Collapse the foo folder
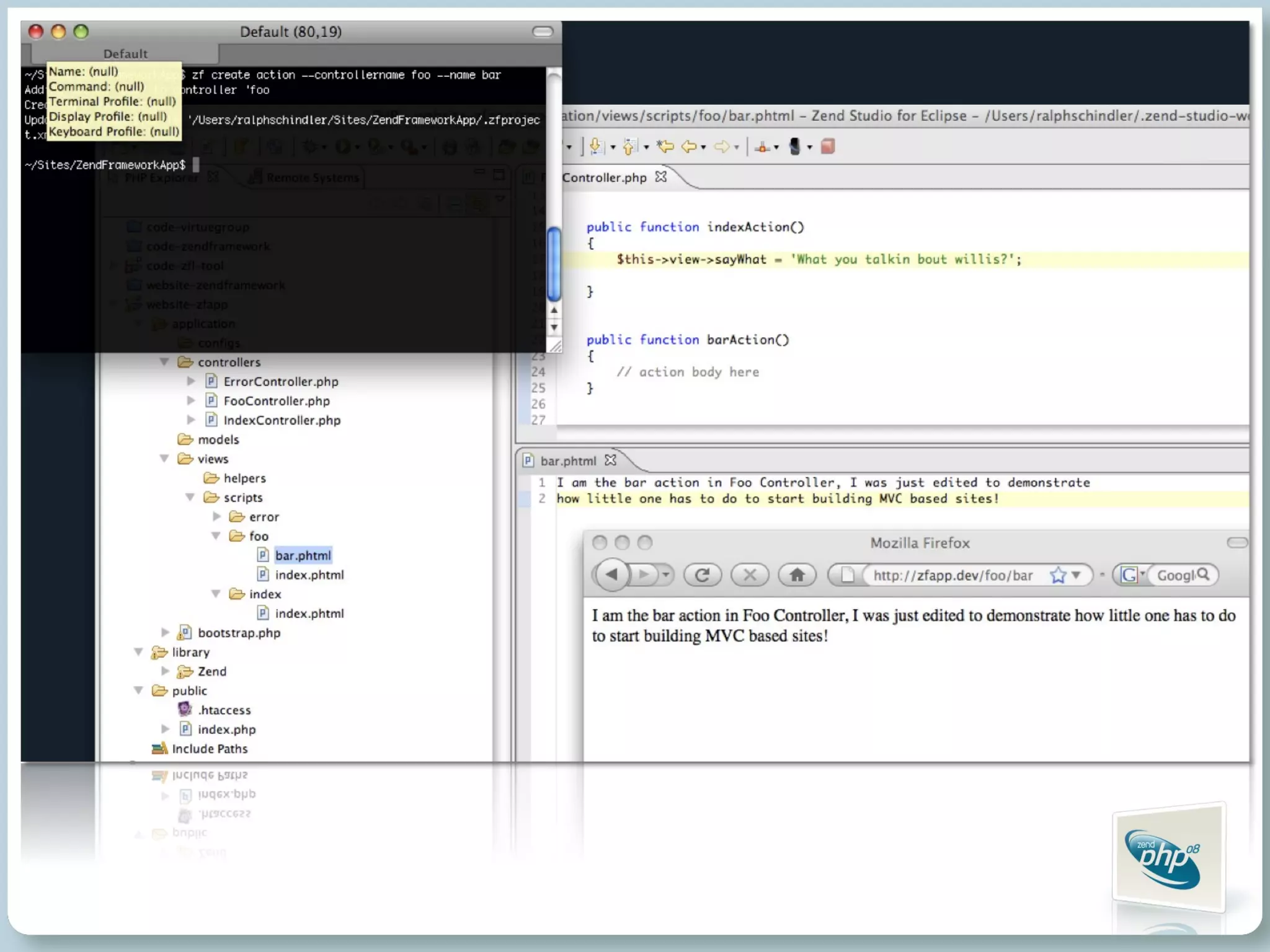The height and width of the screenshot is (952, 1270). coord(216,535)
